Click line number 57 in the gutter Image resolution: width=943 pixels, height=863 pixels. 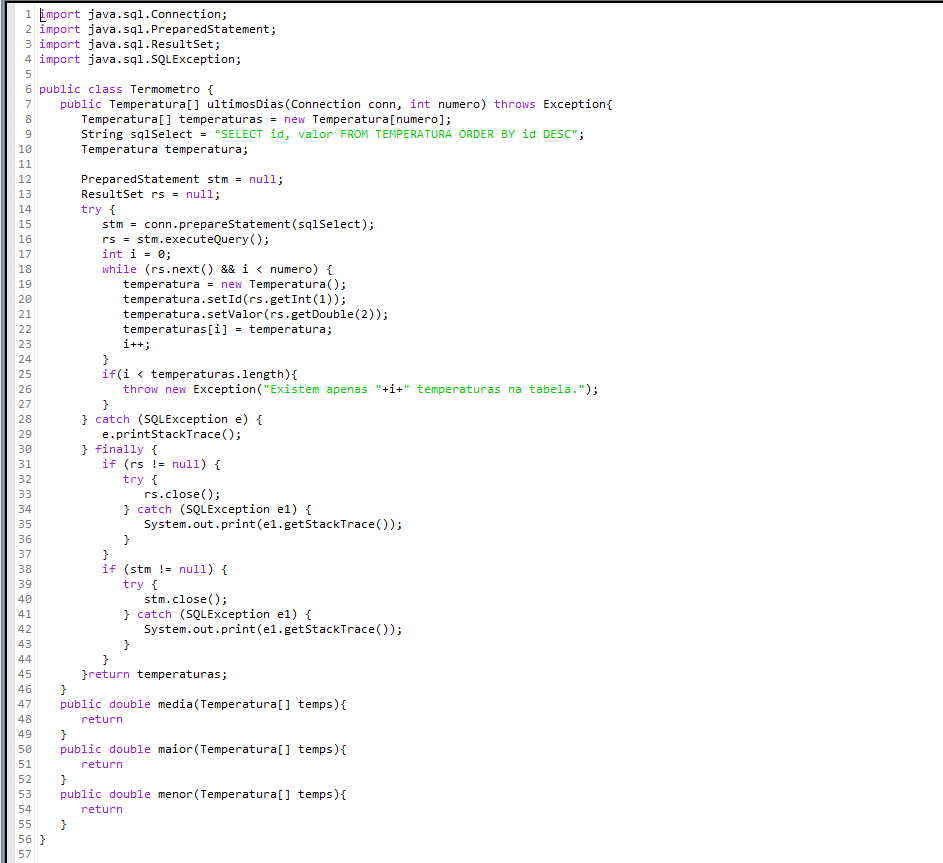click(25, 854)
